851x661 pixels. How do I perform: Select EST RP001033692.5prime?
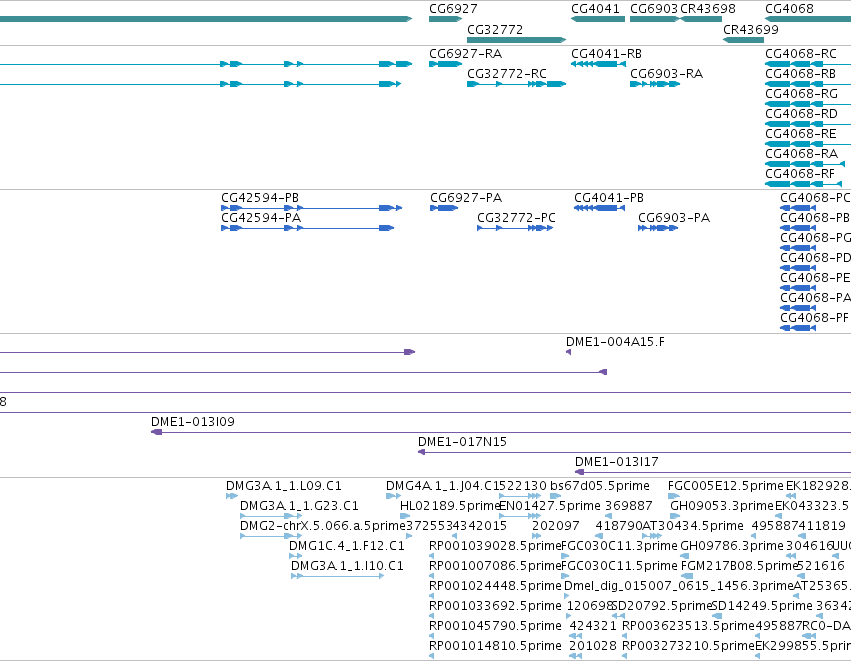(x=495, y=606)
